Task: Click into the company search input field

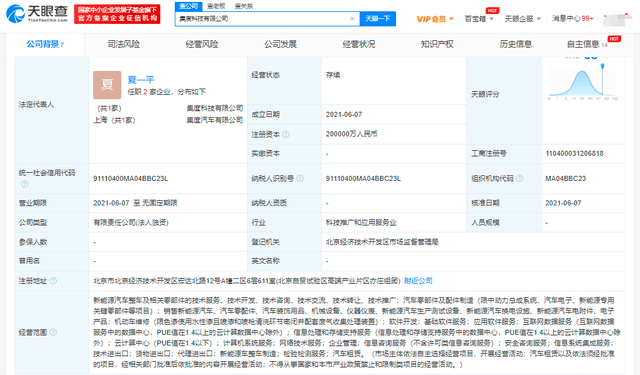Action: (x=263, y=19)
